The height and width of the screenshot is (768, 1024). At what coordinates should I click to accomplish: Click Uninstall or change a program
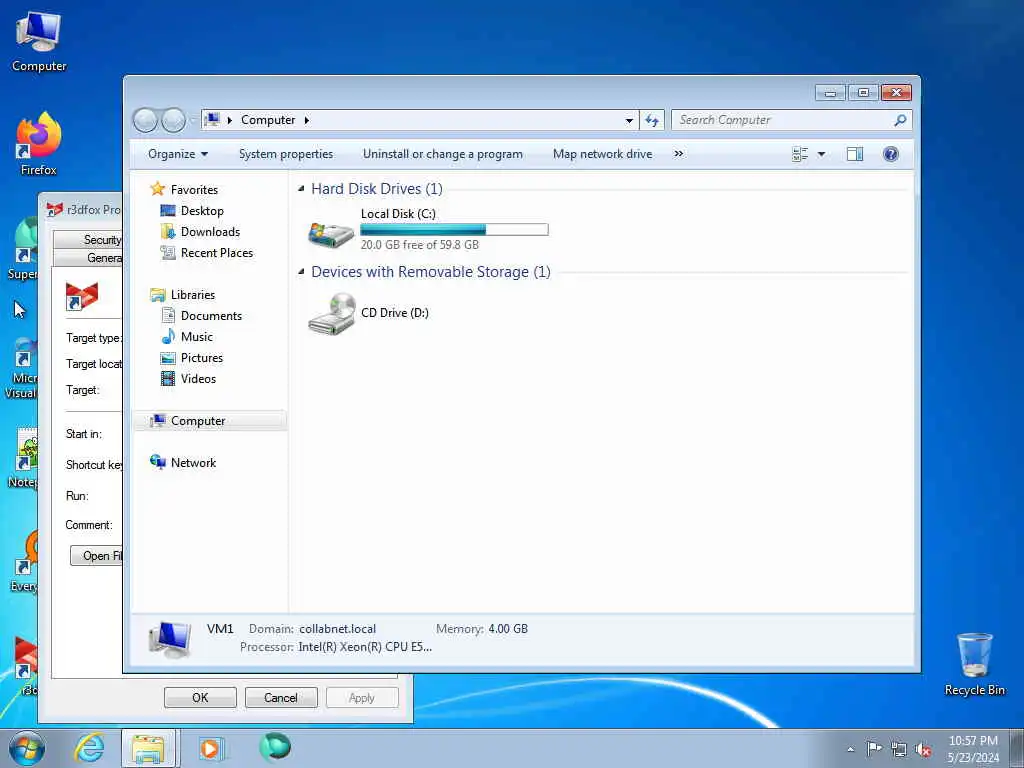443,154
